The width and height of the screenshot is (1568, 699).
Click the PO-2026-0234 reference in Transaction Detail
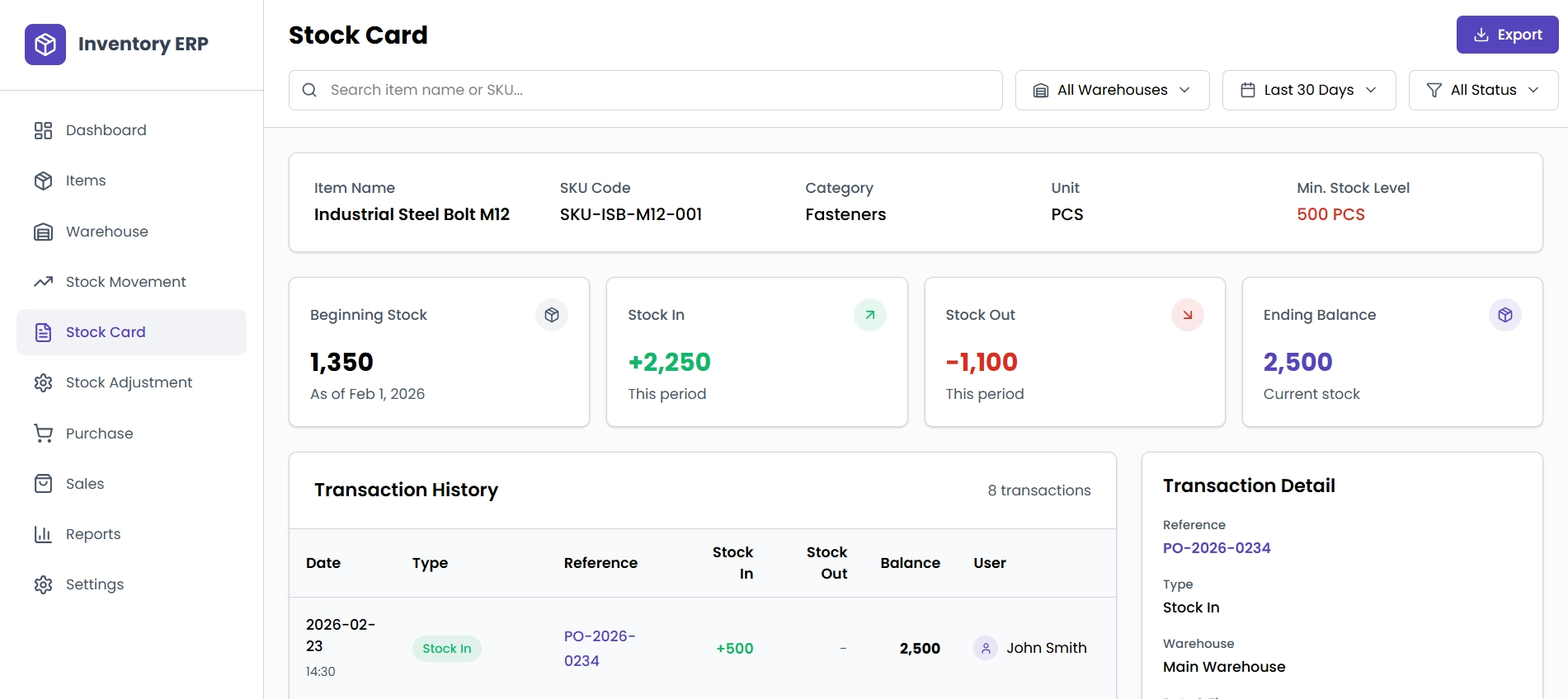click(x=1216, y=548)
